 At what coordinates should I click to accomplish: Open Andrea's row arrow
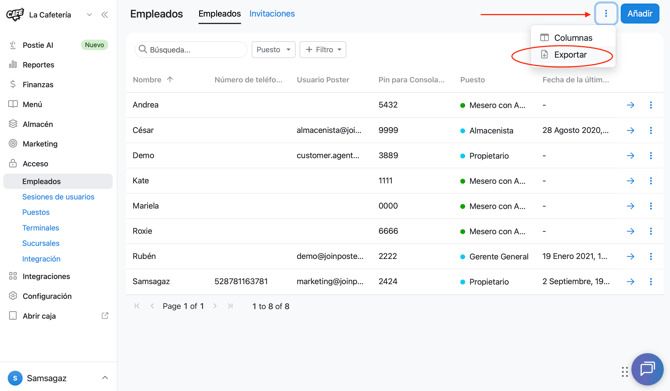point(630,105)
